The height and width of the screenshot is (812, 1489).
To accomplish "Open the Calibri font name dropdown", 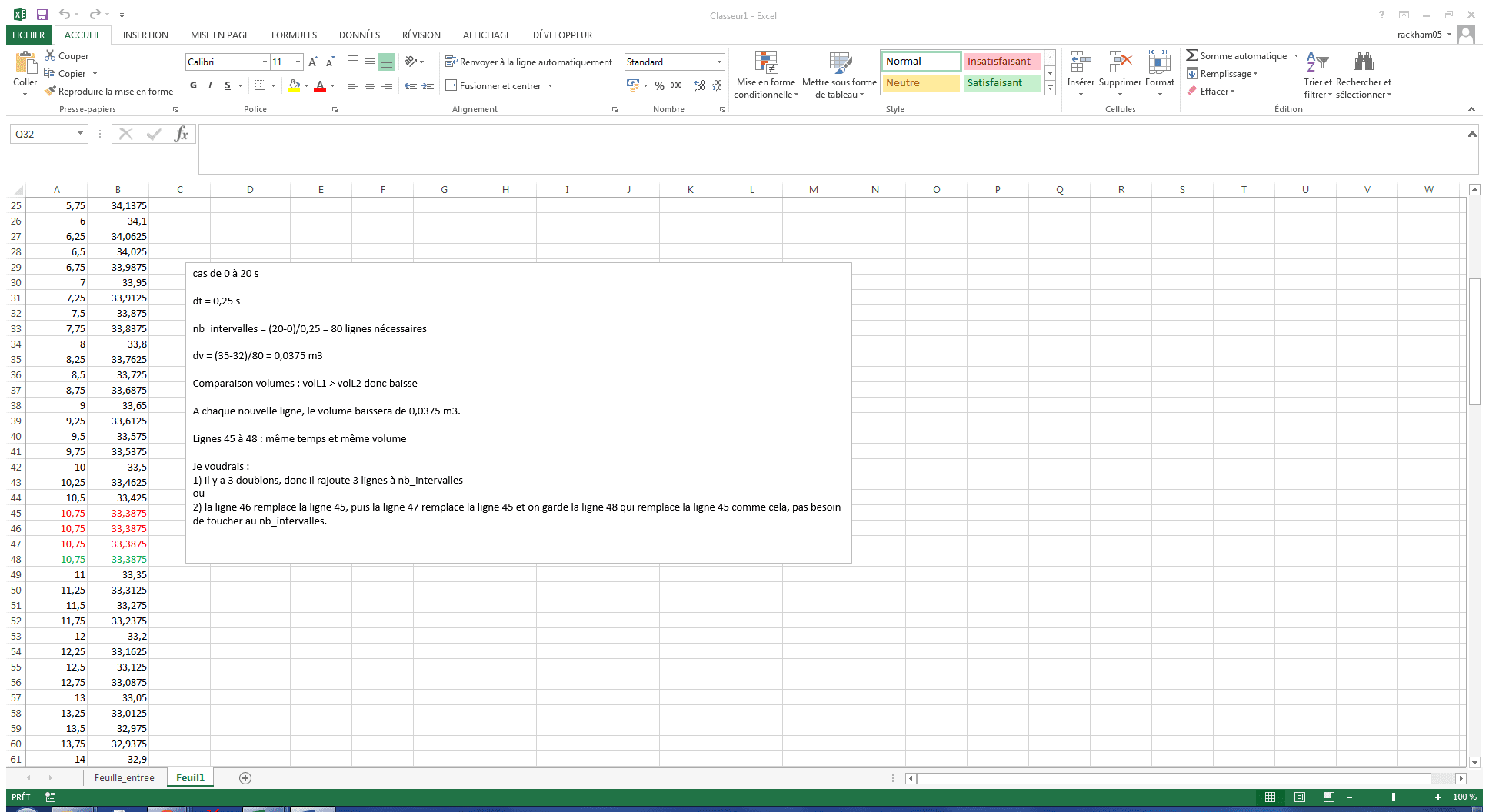I will (x=265, y=62).
